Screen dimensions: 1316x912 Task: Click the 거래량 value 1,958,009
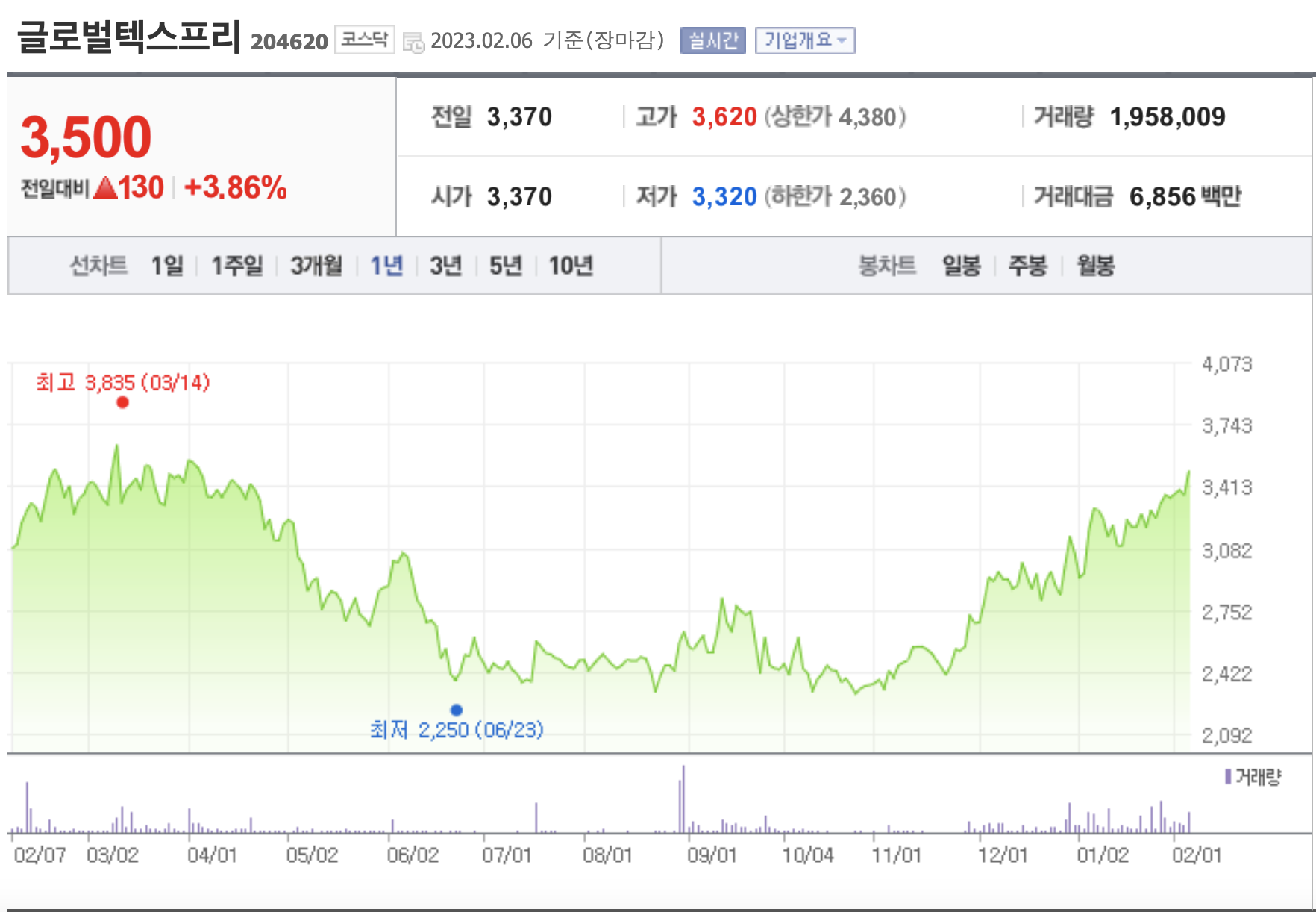pyautogui.click(x=1168, y=117)
